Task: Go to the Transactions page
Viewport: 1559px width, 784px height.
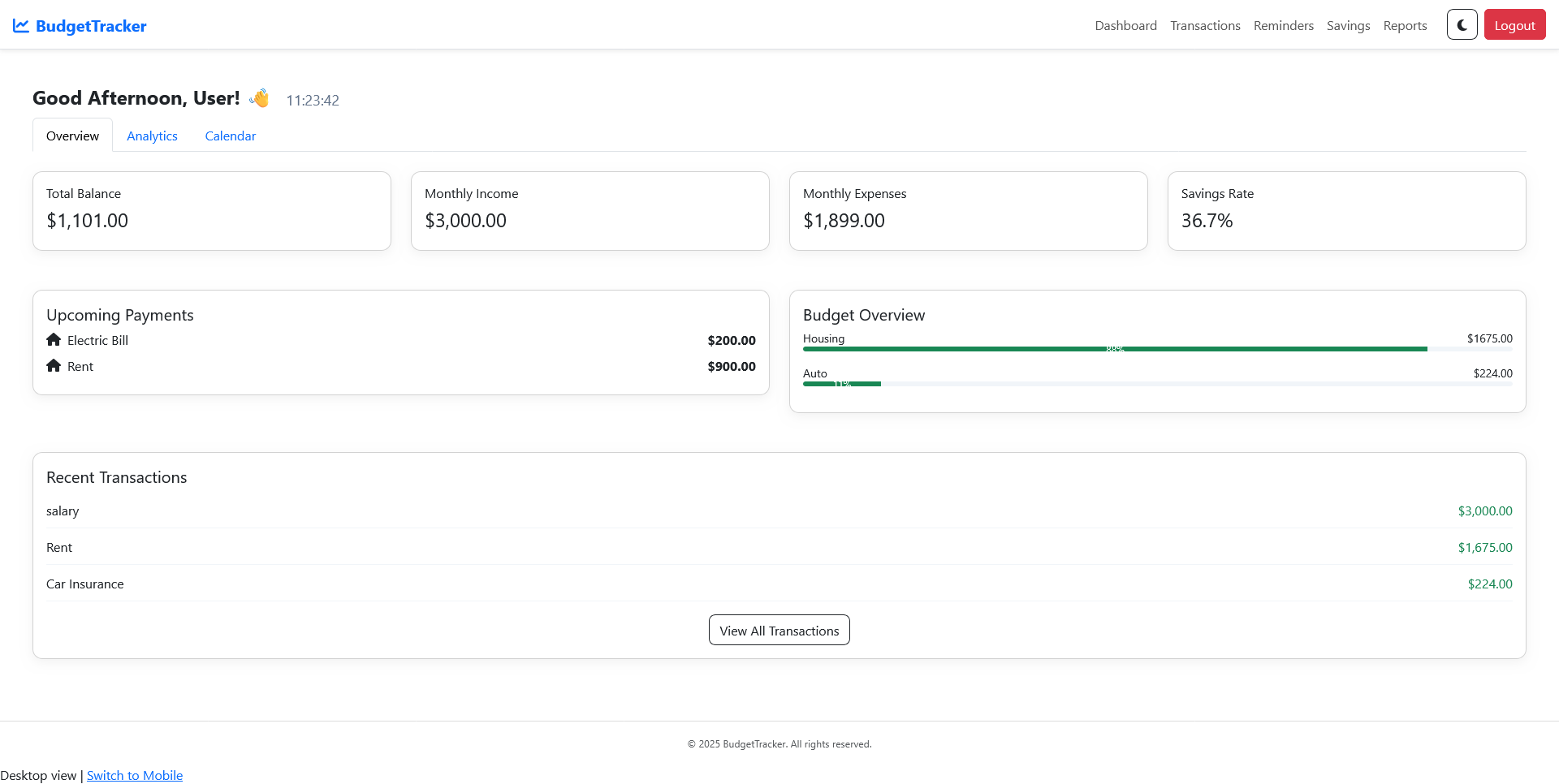Action: click(1205, 26)
